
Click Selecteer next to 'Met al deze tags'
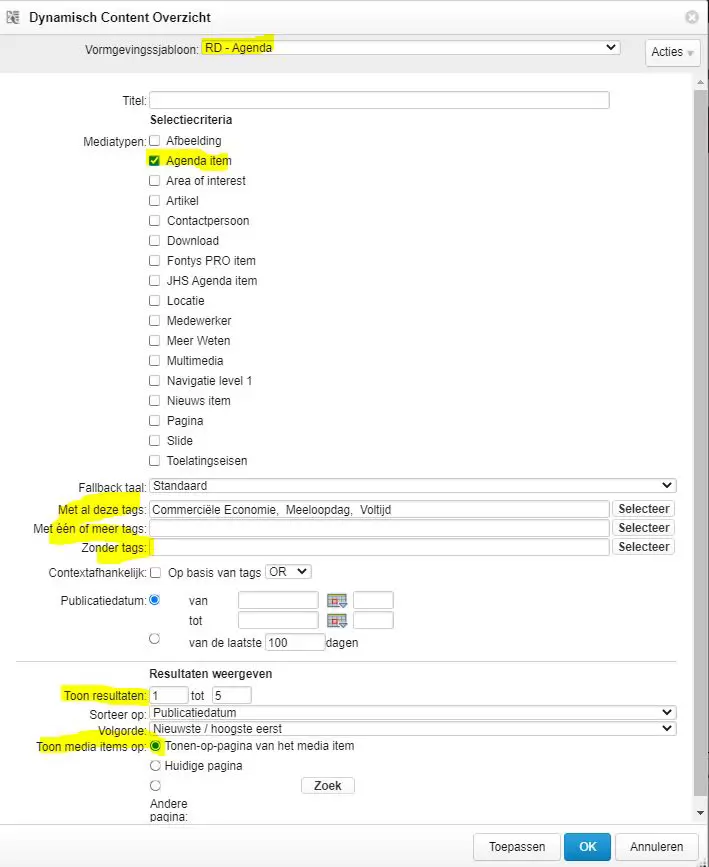(x=643, y=509)
